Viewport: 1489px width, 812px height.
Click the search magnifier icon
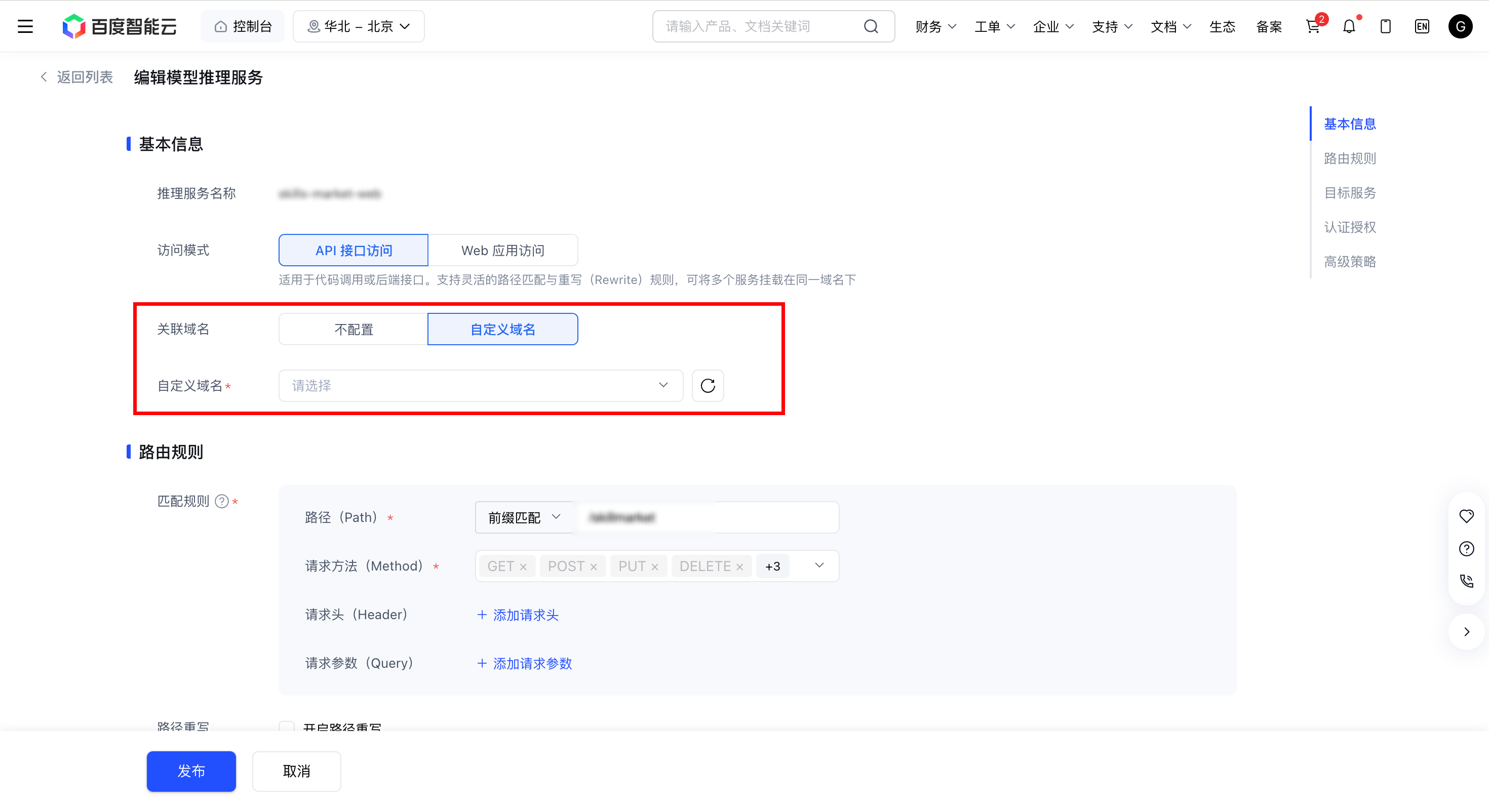(871, 27)
